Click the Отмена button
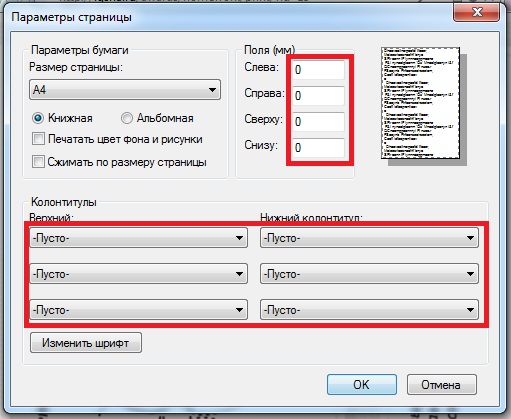Screen dimensions: 511x419 (442, 384)
